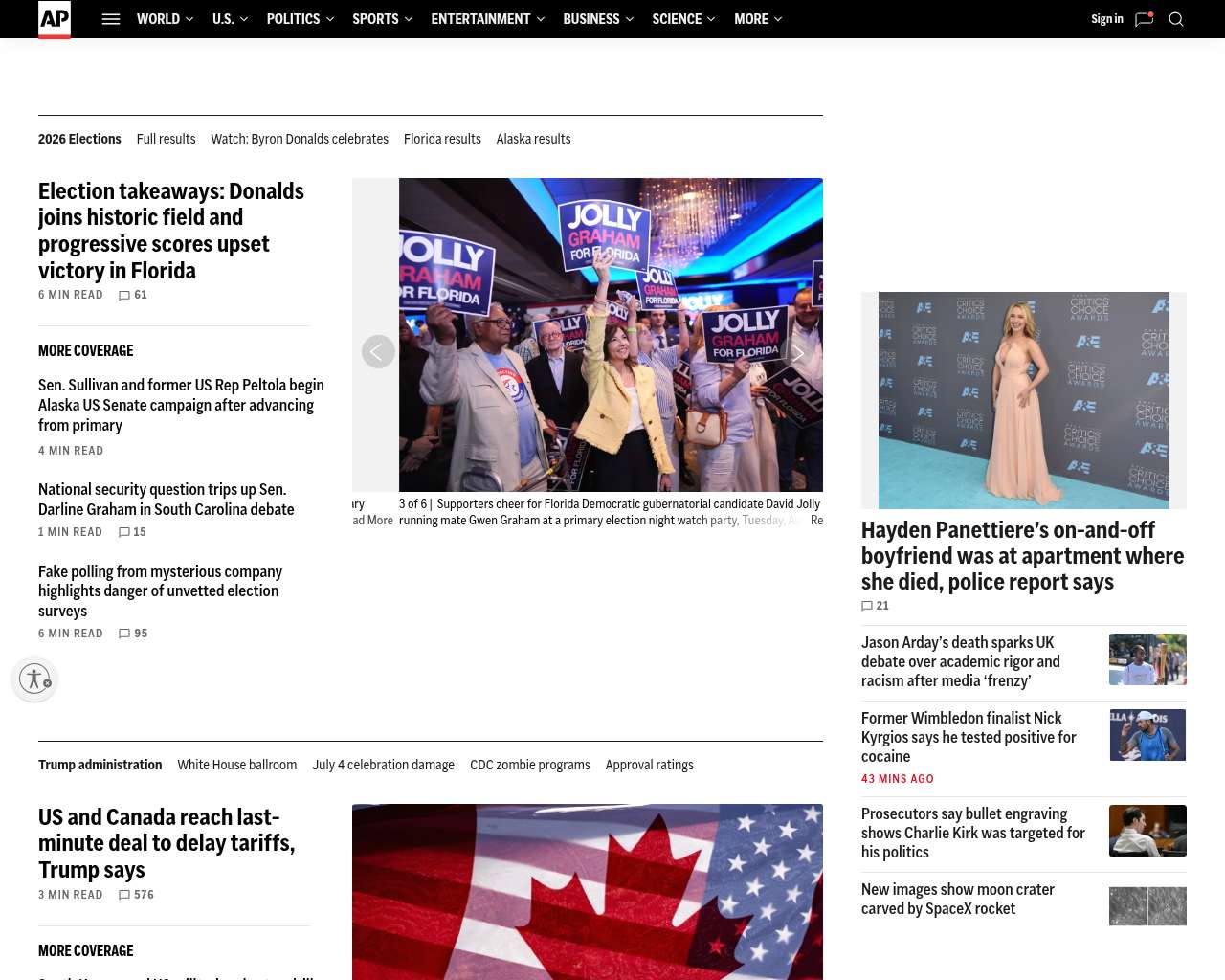Read Charlie Kirk bullet engraving story
The width and height of the screenshot is (1225, 980).
973,833
